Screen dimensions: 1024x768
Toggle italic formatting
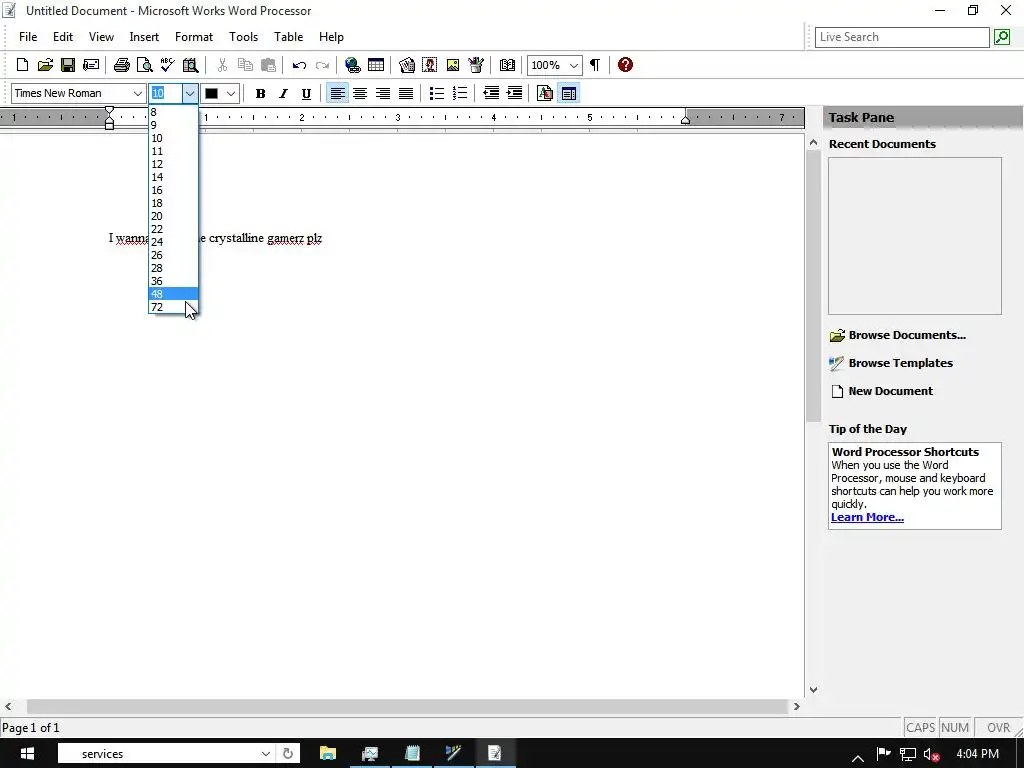tap(283, 93)
